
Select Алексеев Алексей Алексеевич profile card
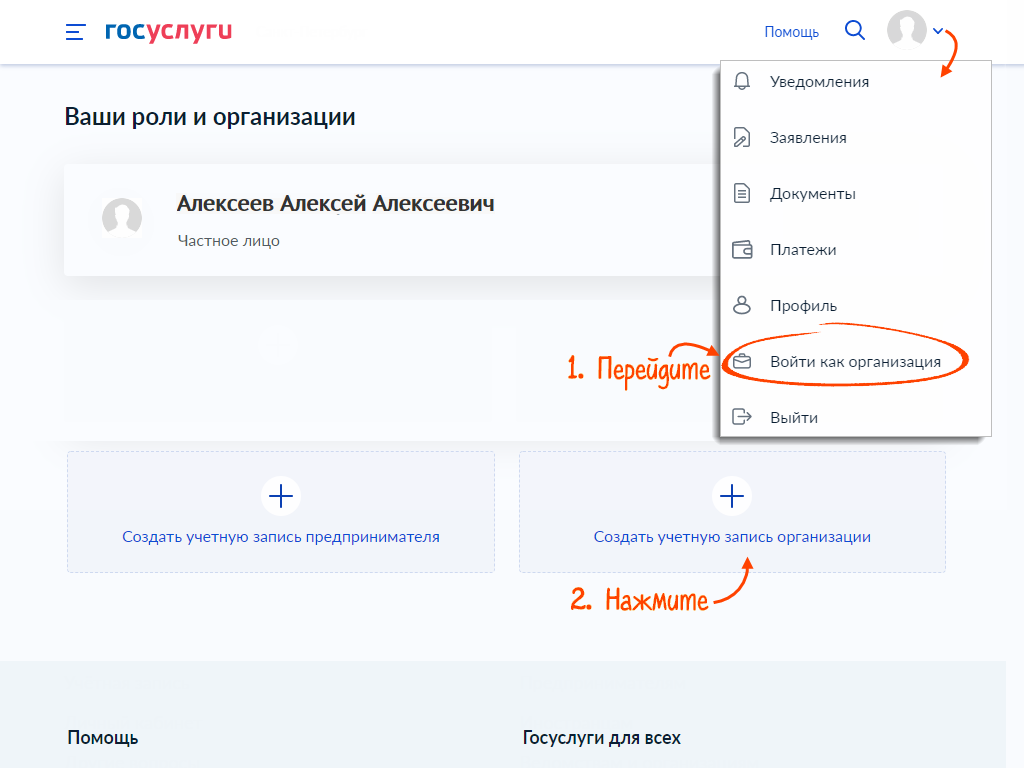392,220
